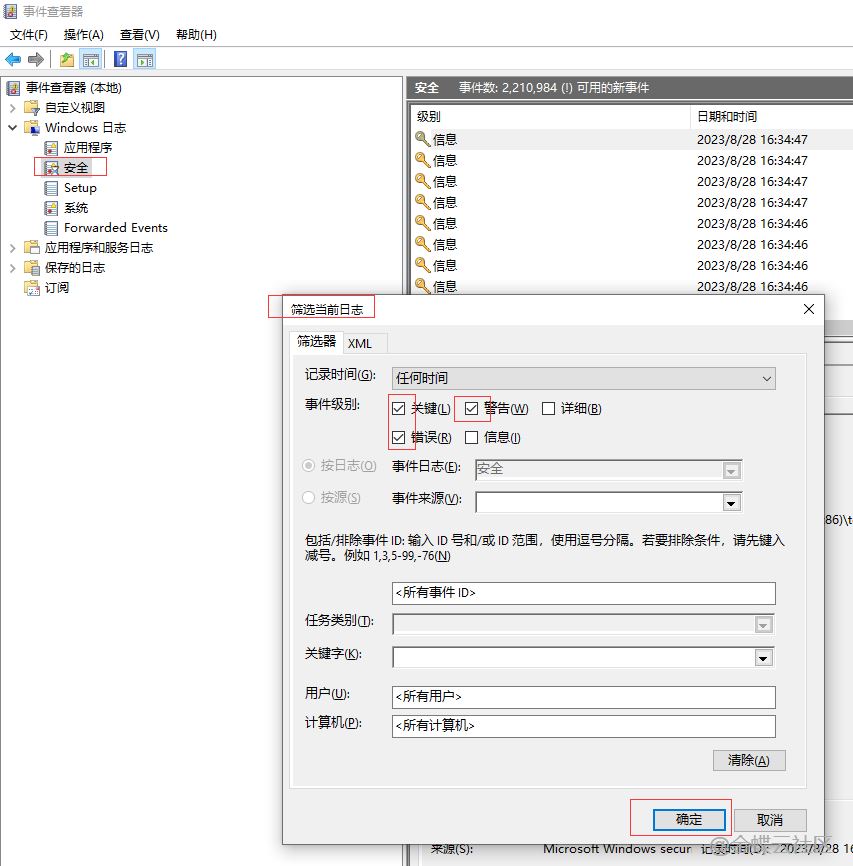This screenshot has height=866, width=853.
Task: Toggle the 警告 warning checkbox
Action: tap(472, 409)
